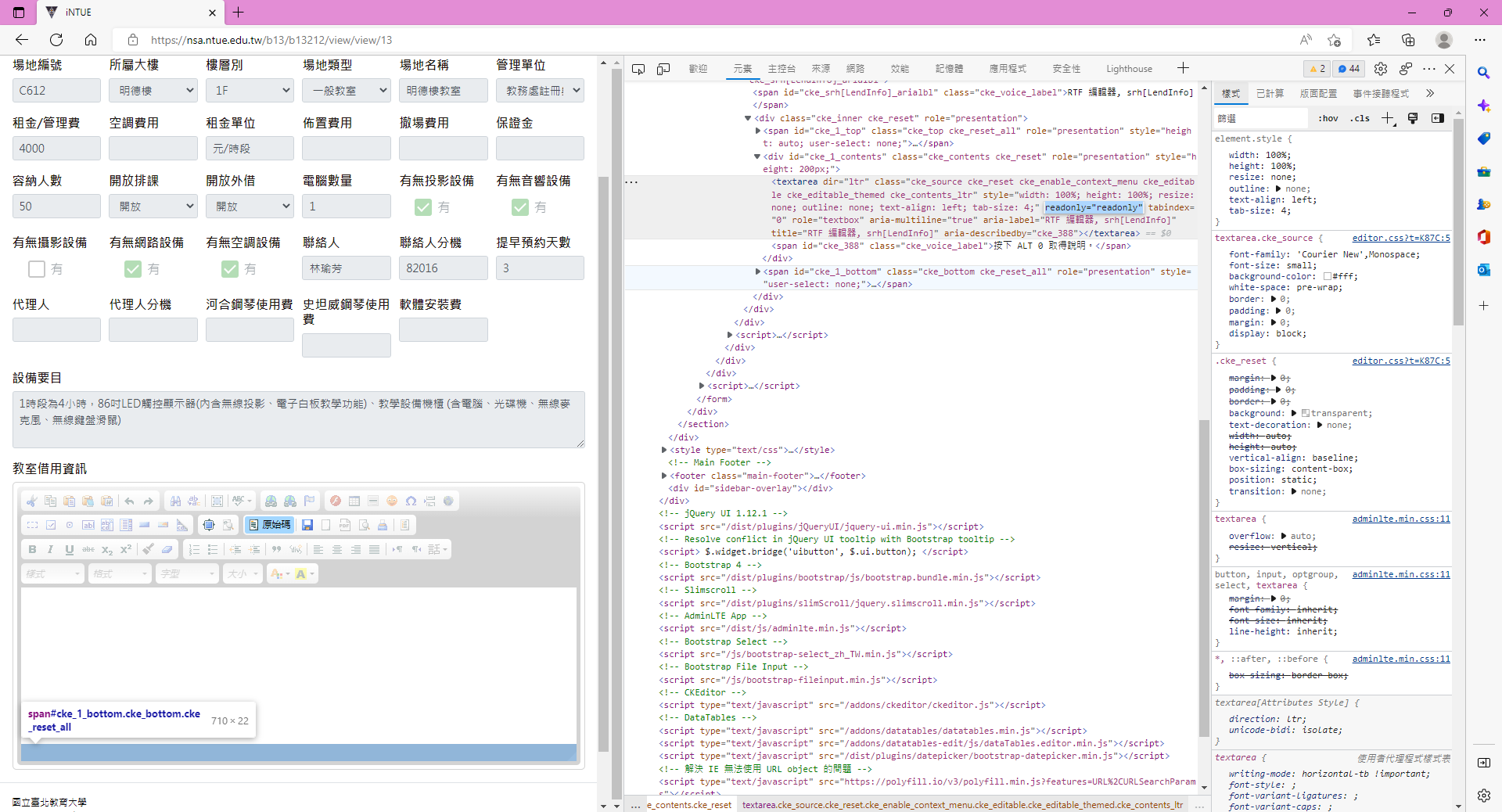Click the Remove Format eraser icon
Viewport: 1502px width, 812px height.
[x=167, y=549]
